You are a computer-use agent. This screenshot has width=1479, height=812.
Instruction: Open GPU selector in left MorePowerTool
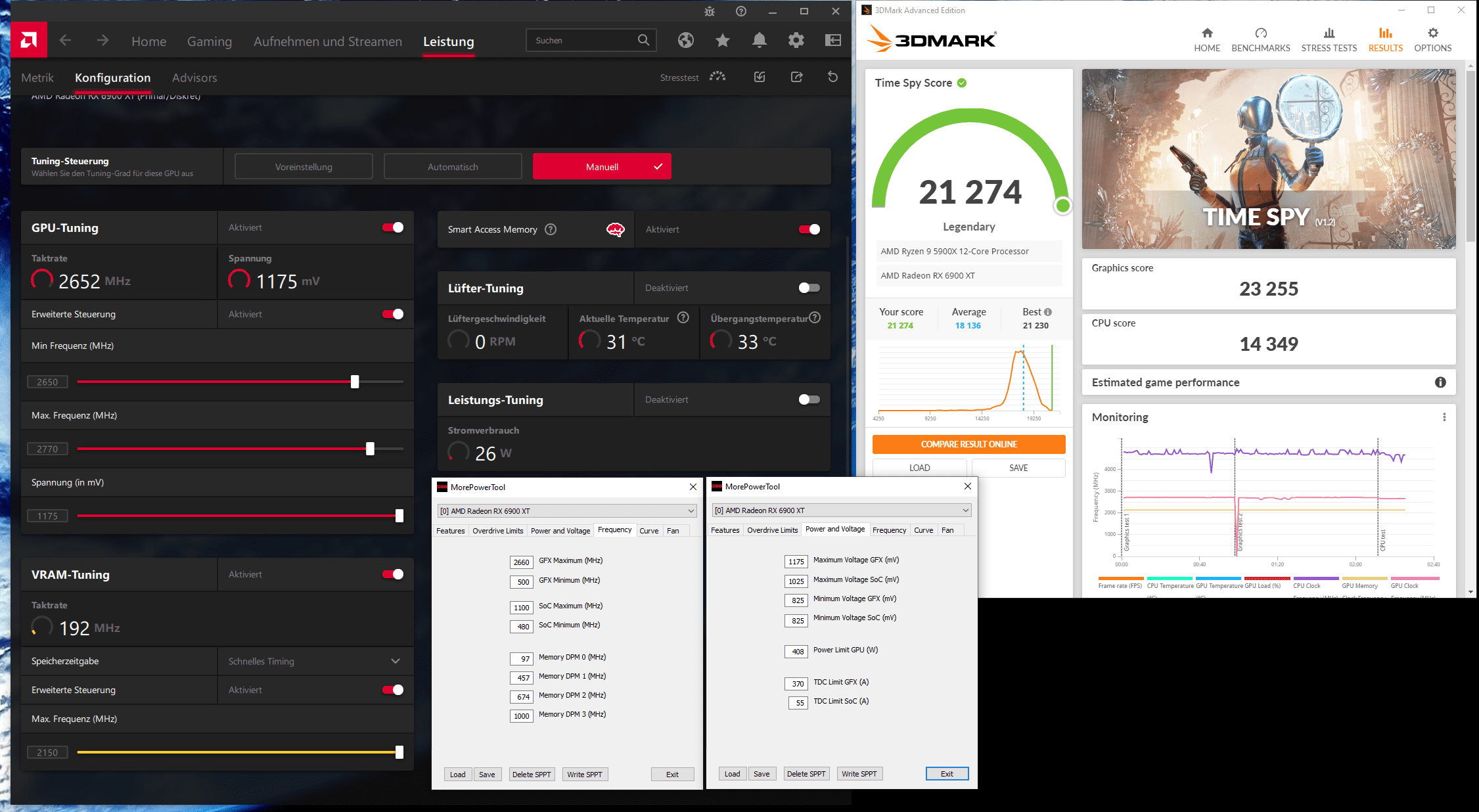pos(566,511)
